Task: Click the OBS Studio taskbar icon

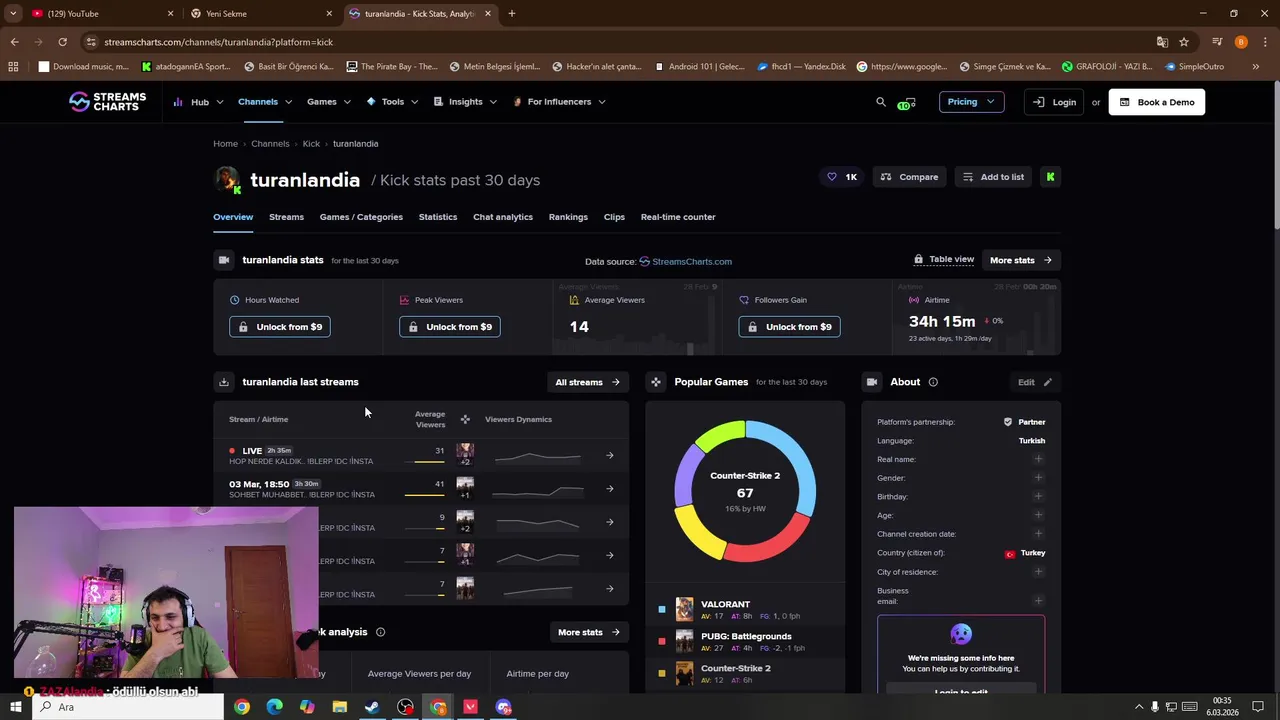Action: 405,707
